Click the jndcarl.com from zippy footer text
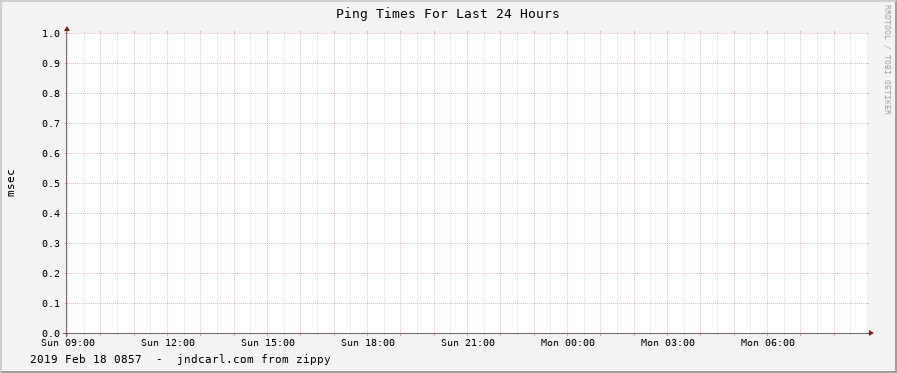Image resolution: width=897 pixels, height=373 pixels. pos(253,359)
